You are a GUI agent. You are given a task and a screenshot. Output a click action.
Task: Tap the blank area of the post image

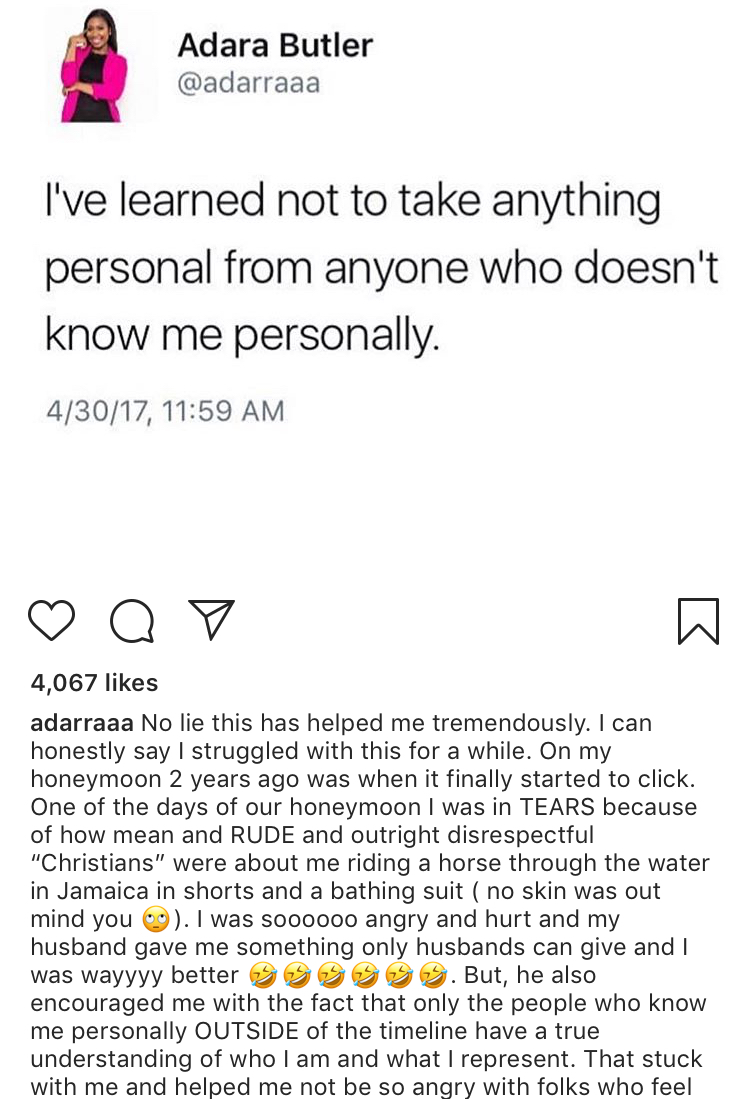click(x=400, y=500)
